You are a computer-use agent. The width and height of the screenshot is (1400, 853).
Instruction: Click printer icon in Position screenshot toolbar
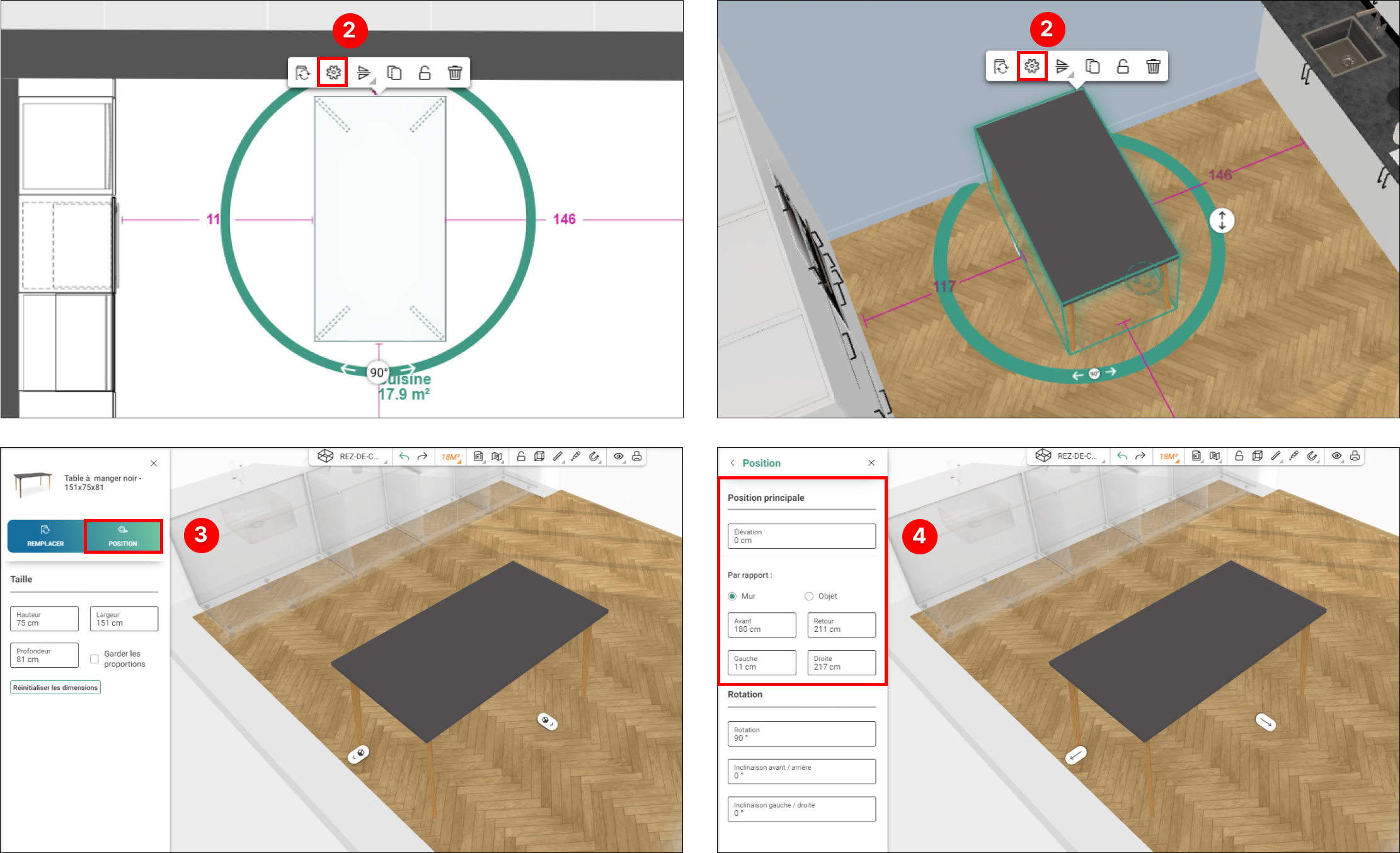coord(1355,455)
